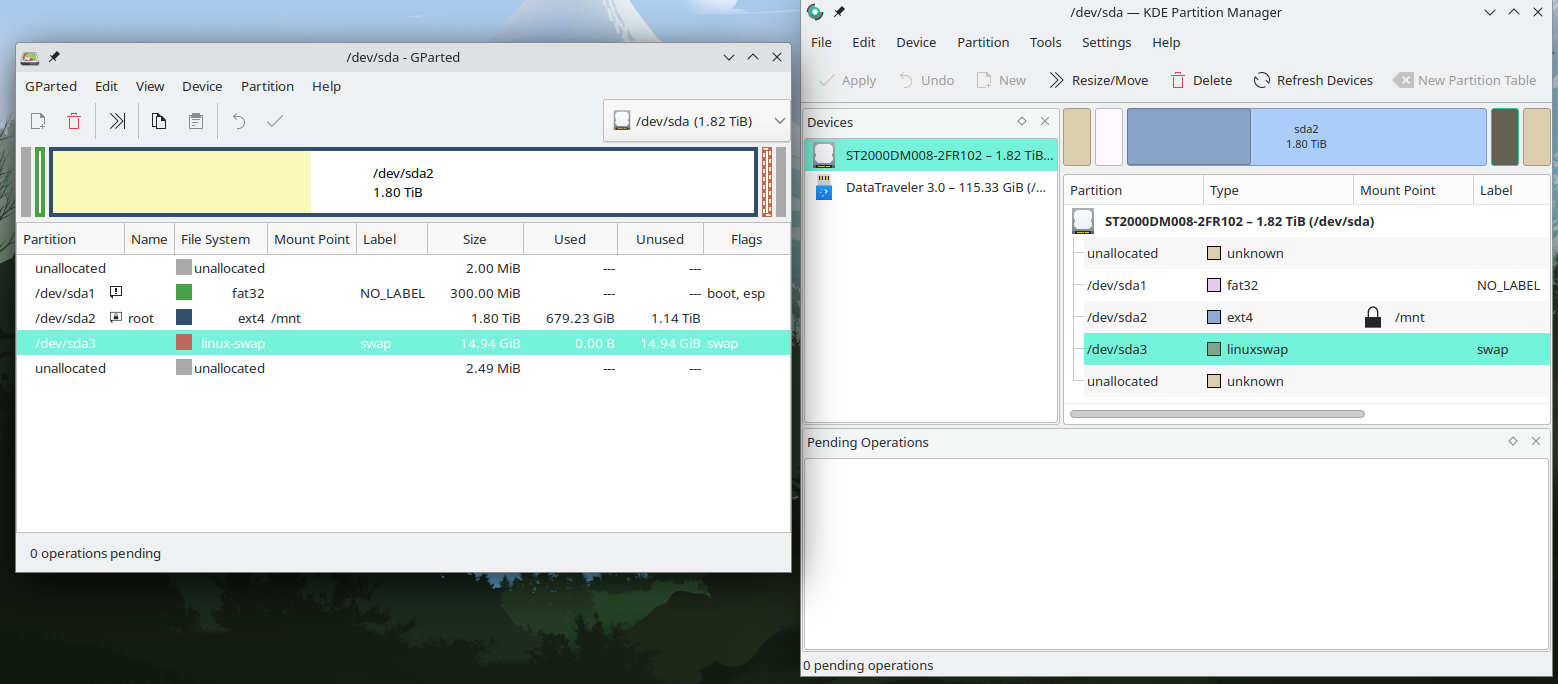Click the Mount Point column header in KDE

coord(1413,190)
